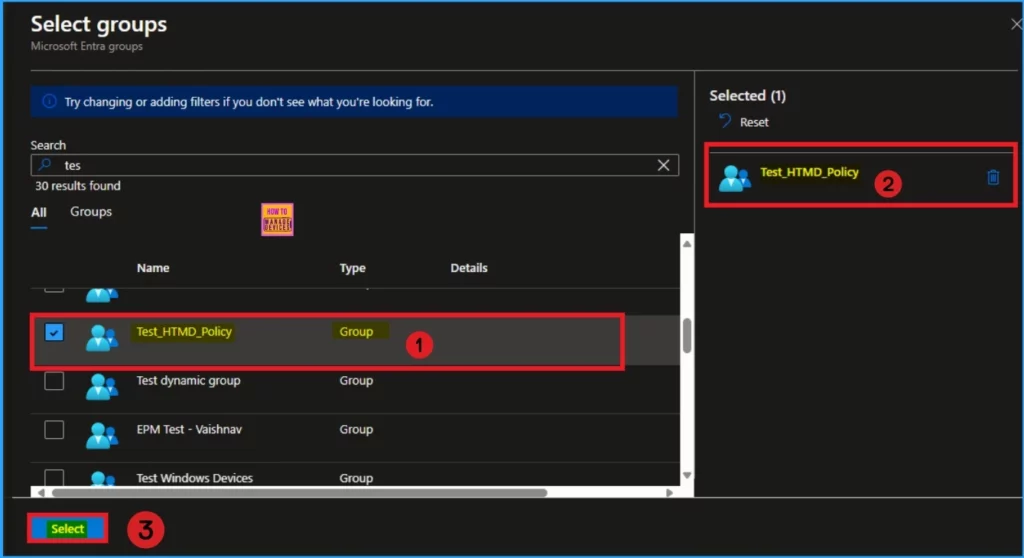Click the info icon in the filter banner
This screenshot has height=558, width=1024.
(x=49, y=101)
